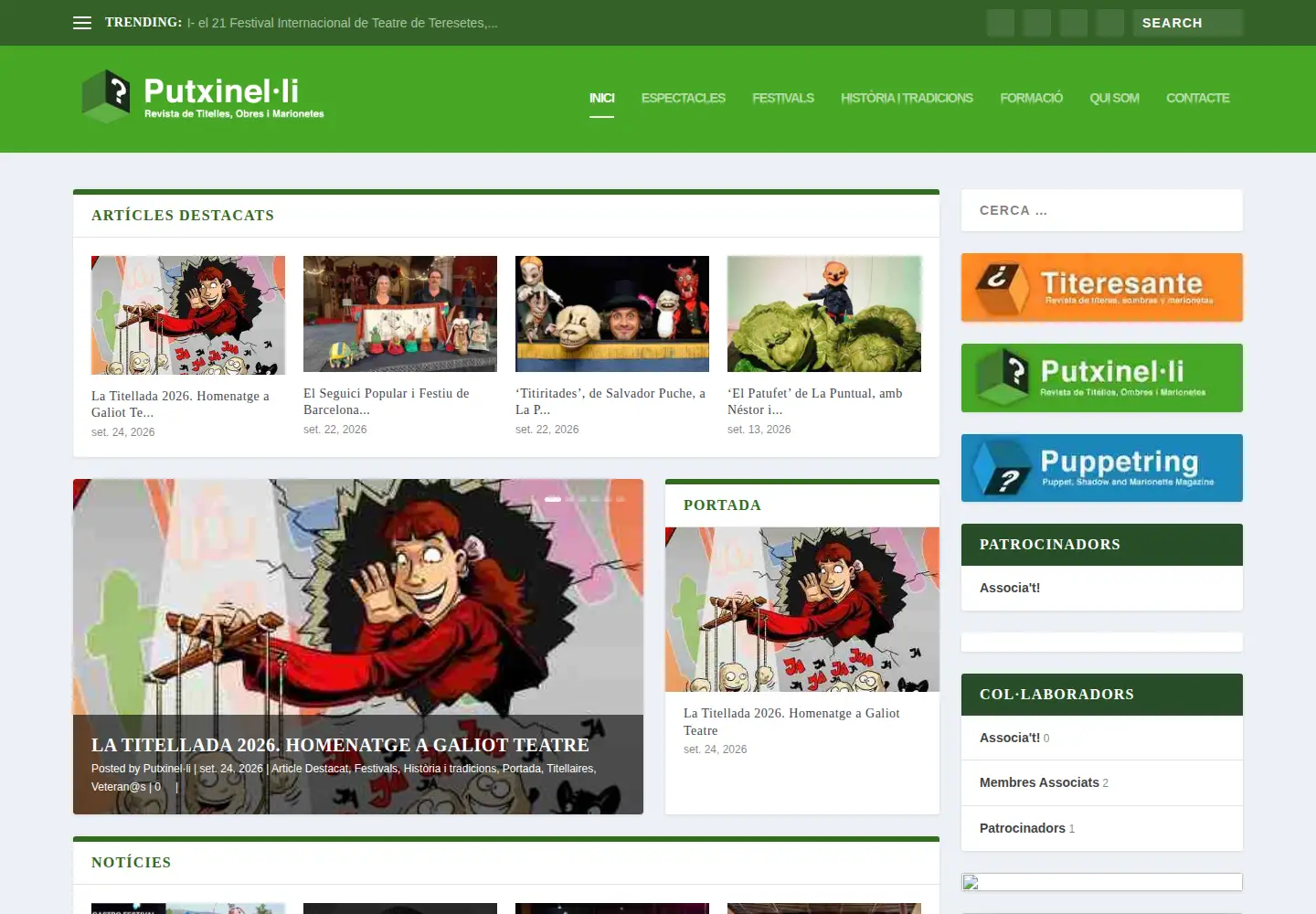Select the active first slide indicator dot
Screen dimensions: 1316x914
[x=553, y=499]
